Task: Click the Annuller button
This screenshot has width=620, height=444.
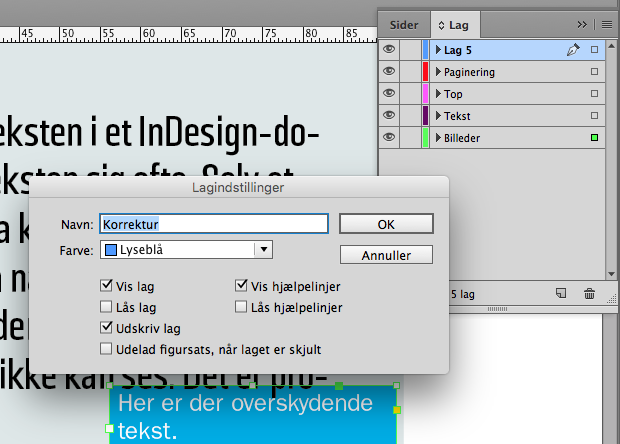Action: 386,254
